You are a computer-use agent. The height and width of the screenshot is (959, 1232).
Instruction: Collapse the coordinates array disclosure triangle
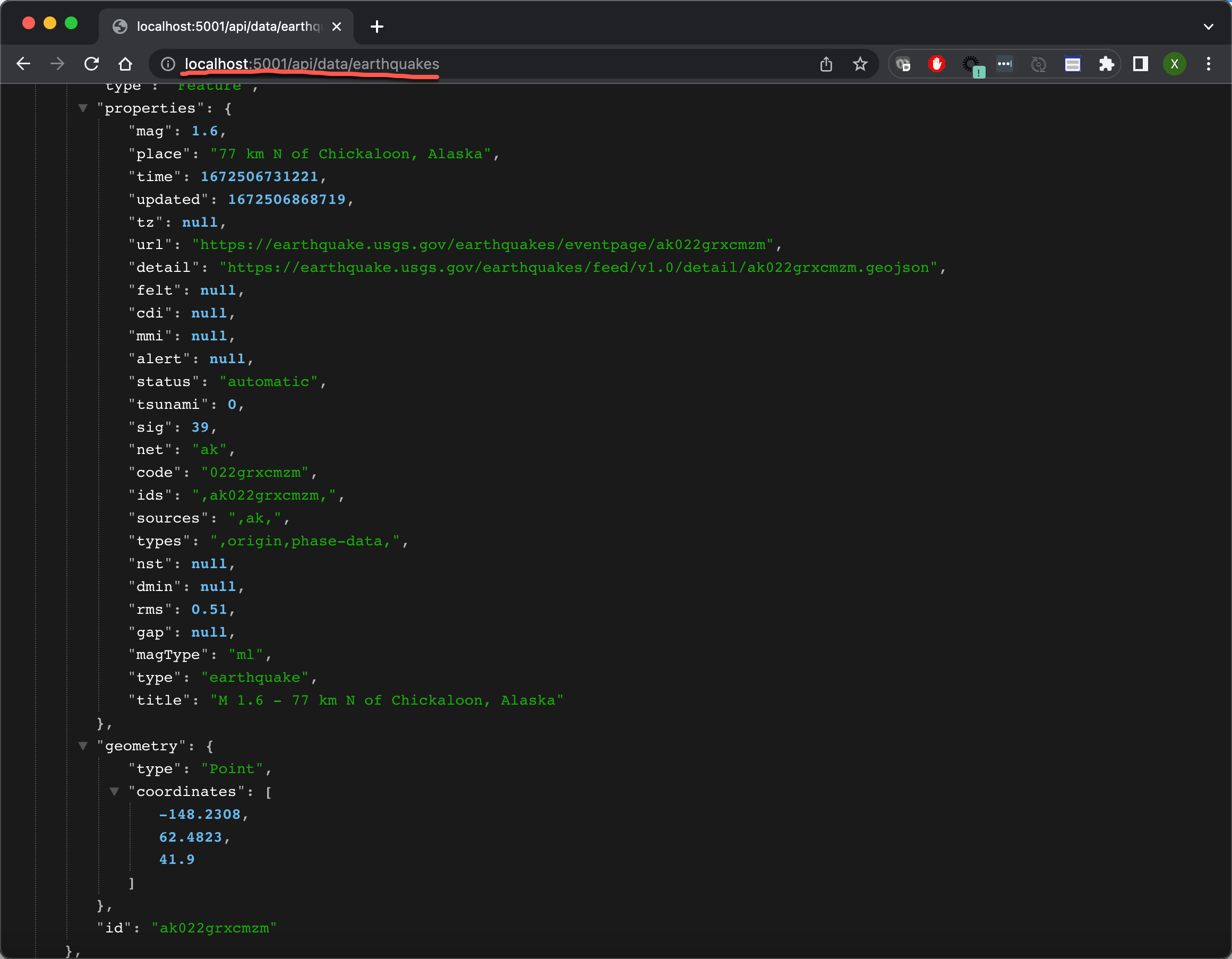coord(115,791)
